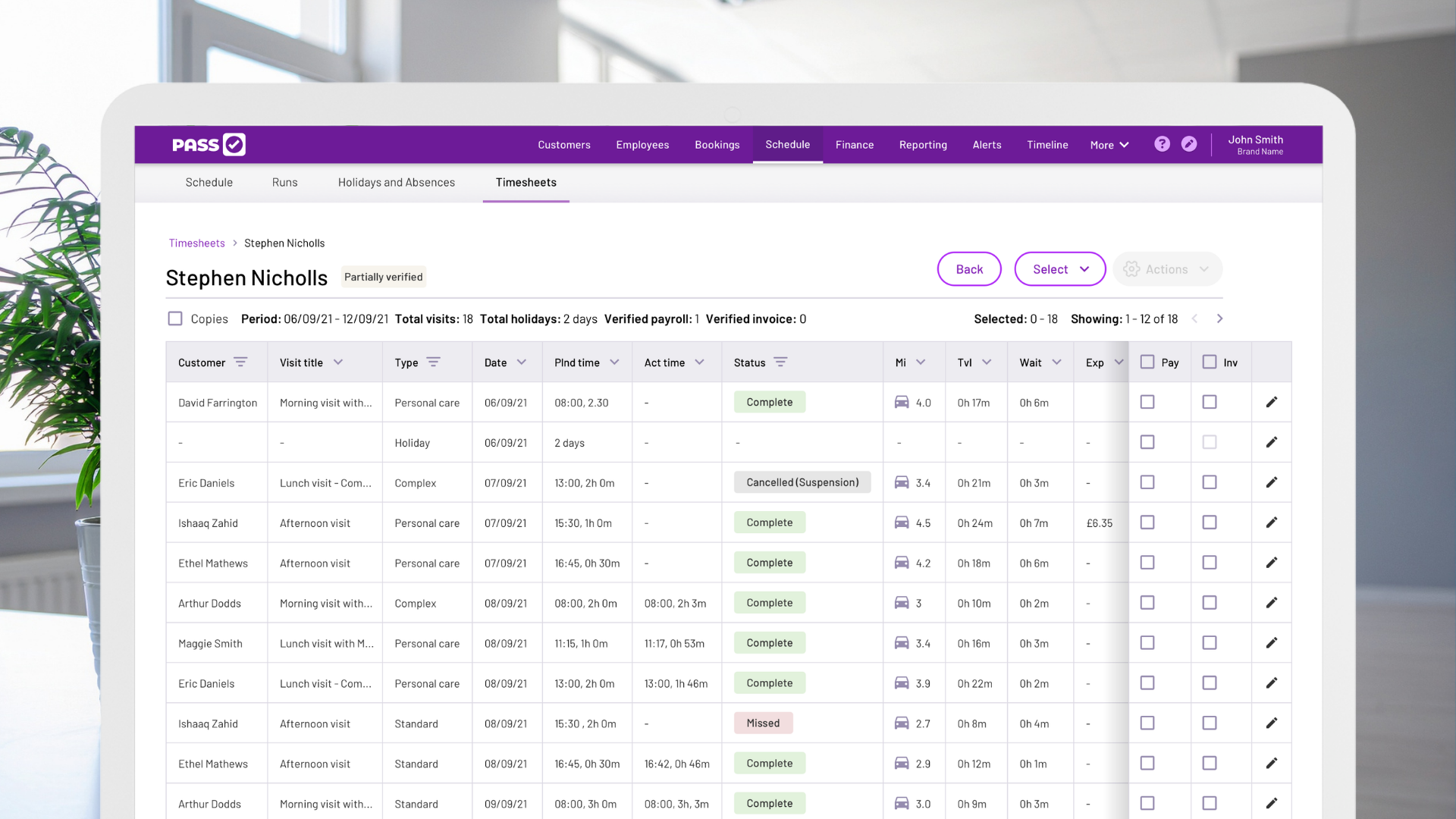Click pencil icon for the Missed visit row
Screen dimensions: 1456x819
tap(1272, 723)
